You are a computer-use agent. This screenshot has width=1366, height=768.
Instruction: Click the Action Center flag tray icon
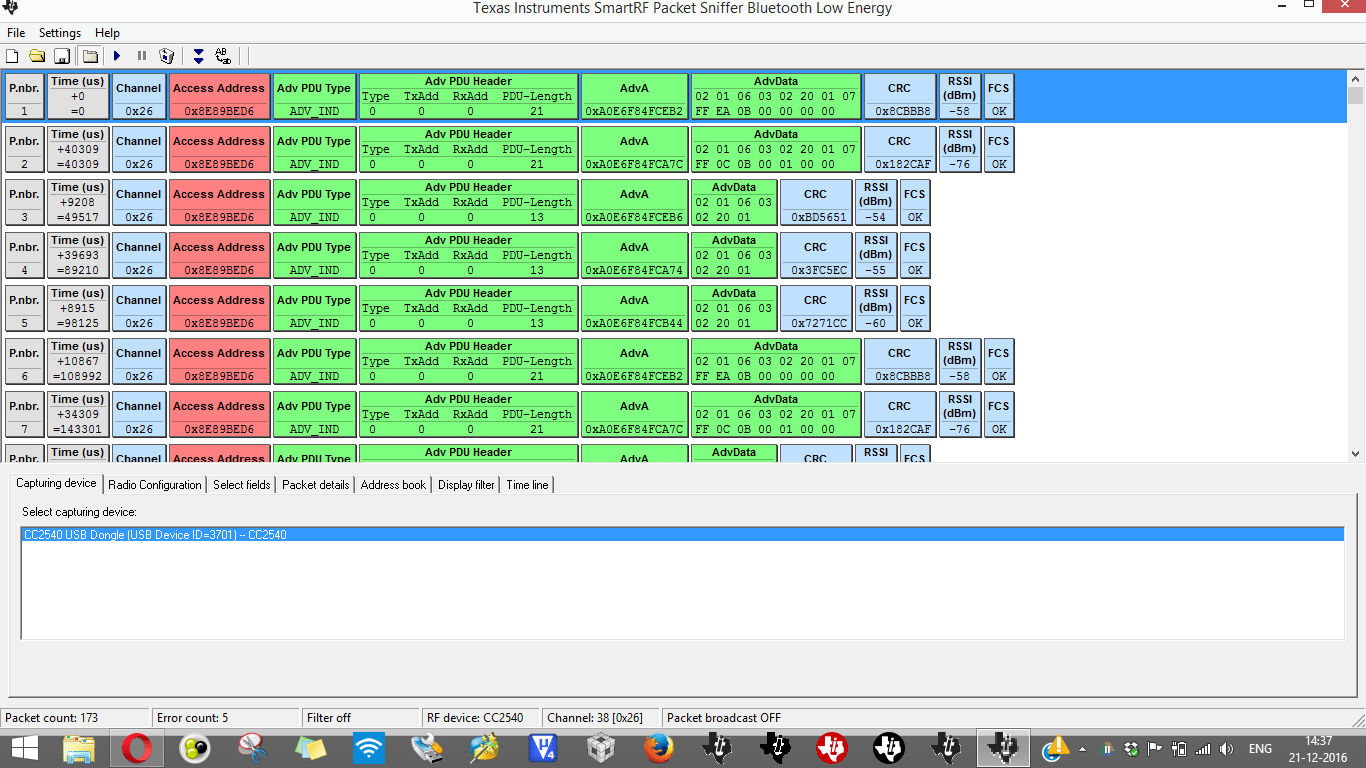[1155, 749]
